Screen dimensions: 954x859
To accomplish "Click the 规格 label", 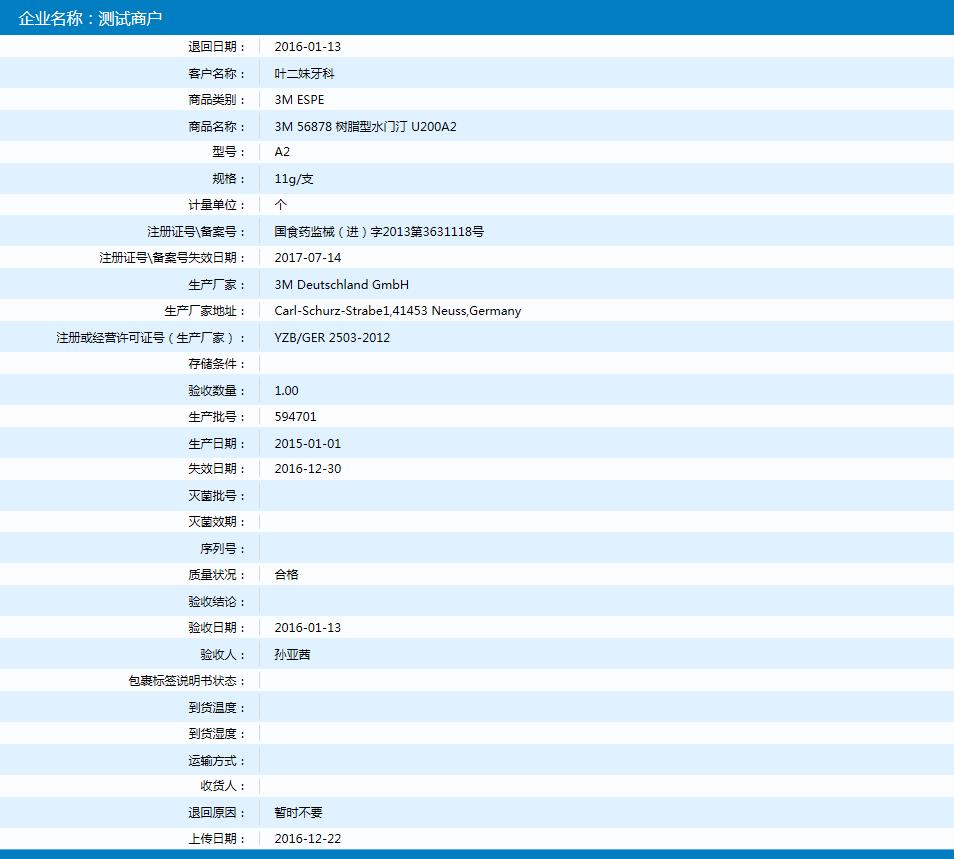I will coord(228,179).
